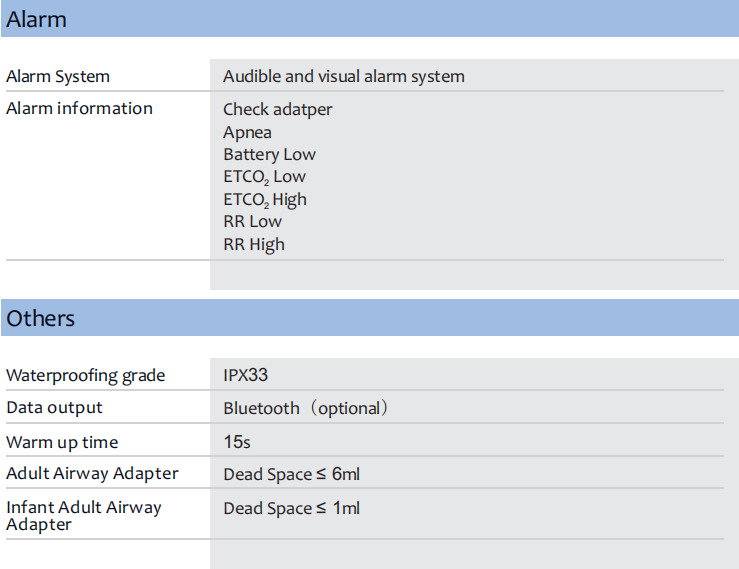Click 'Dead Space ≤ 1ml' value
739x569 pixels.
[292, 508]
